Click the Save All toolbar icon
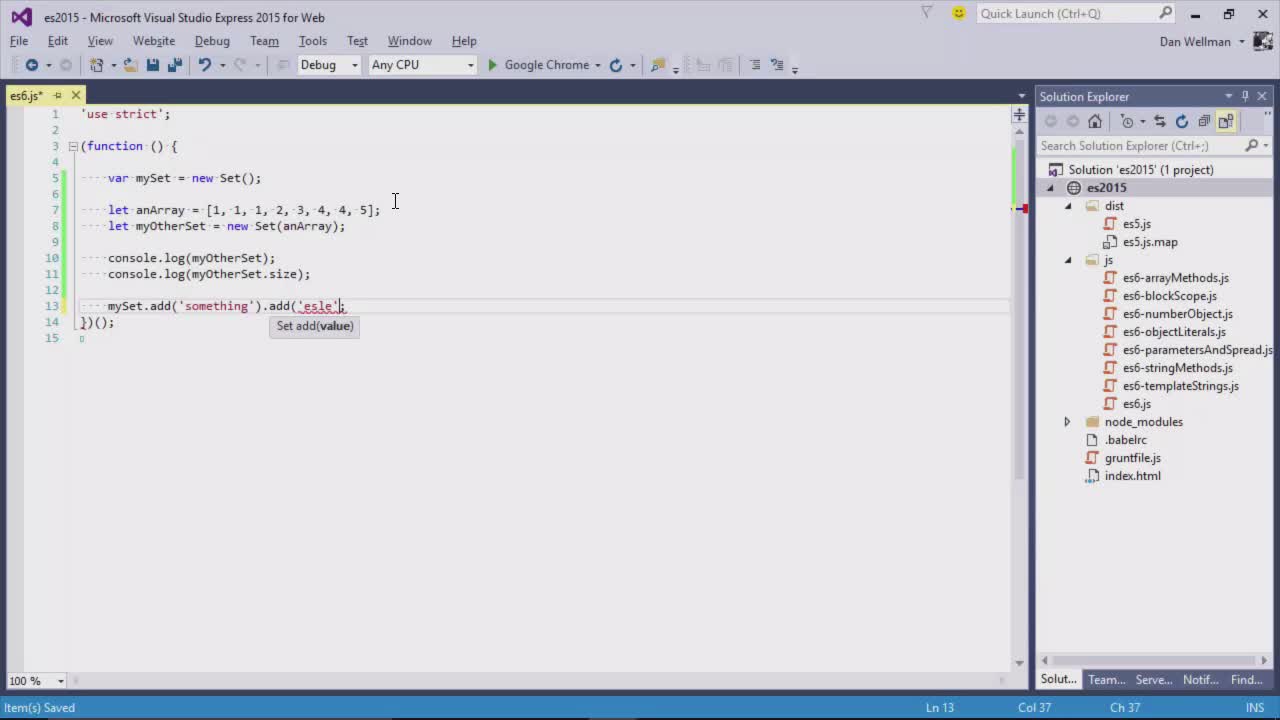The height and width of the screenshot is (720, 1280). (175, 65)
